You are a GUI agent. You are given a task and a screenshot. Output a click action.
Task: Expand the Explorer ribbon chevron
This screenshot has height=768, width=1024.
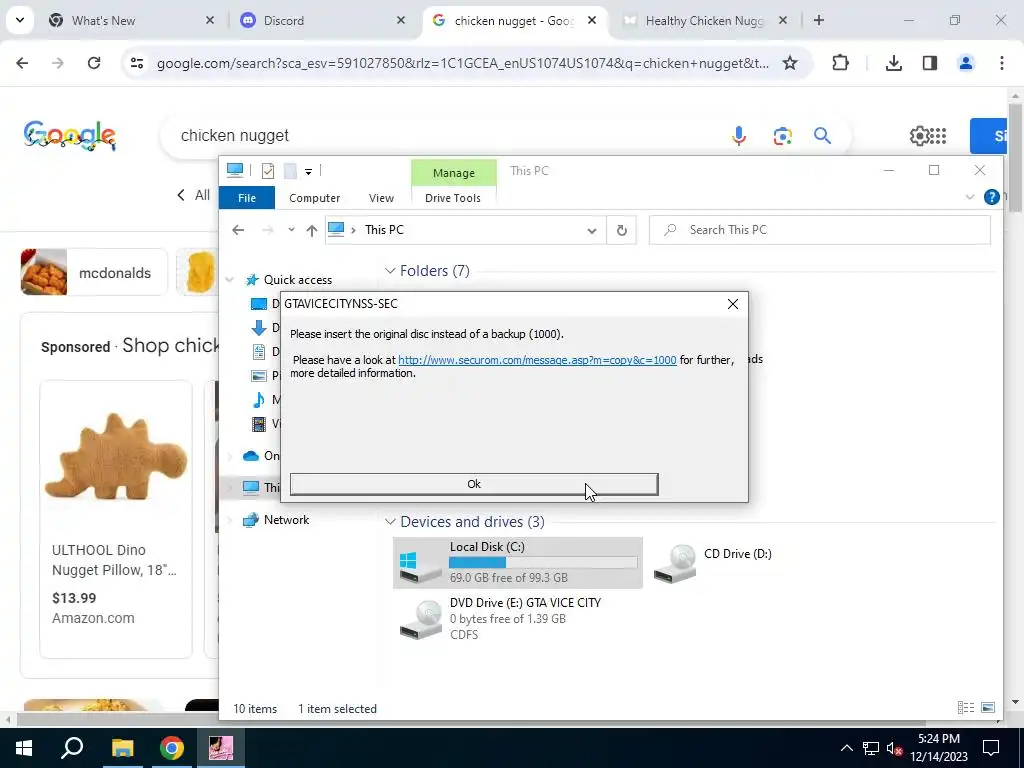click(970, 197)
